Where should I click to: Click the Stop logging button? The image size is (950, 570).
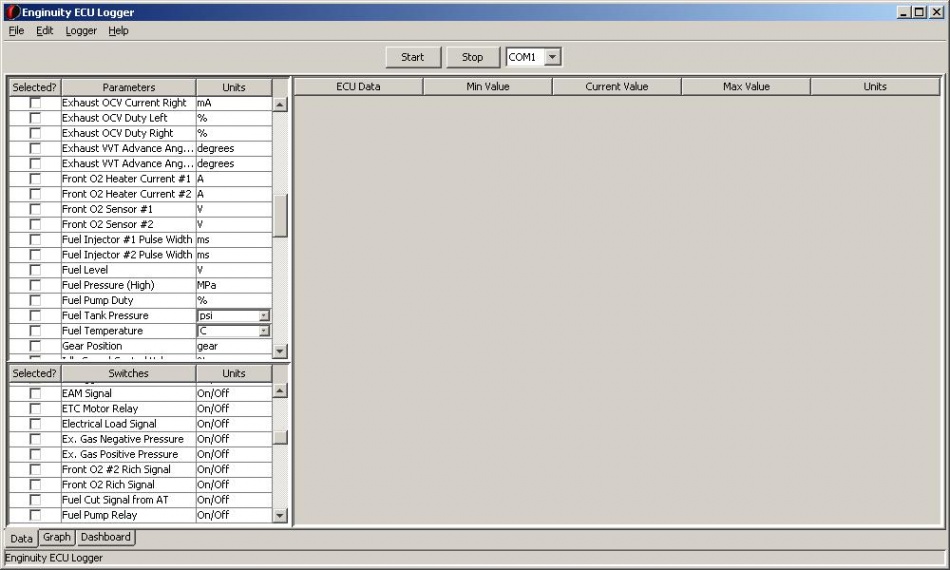[472, 57]
